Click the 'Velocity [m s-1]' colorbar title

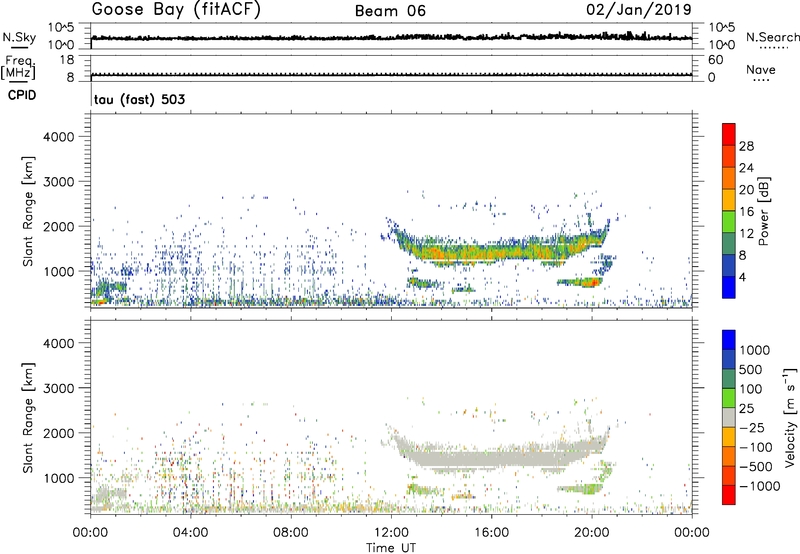point(790,417)
